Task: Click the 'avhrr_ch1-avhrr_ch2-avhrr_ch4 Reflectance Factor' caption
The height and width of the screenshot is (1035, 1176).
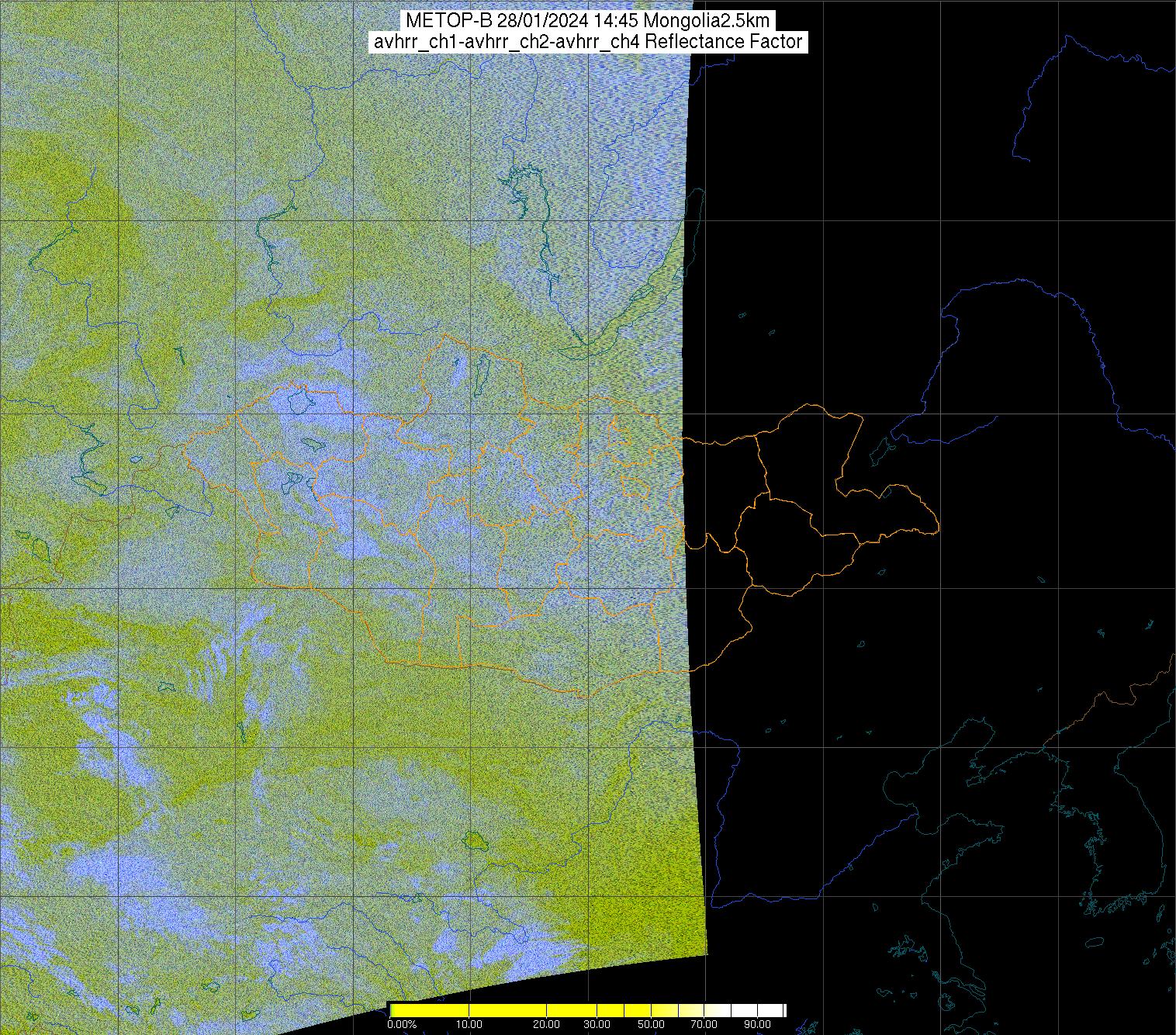Action: pyautogui.click(x=587, y=42)
